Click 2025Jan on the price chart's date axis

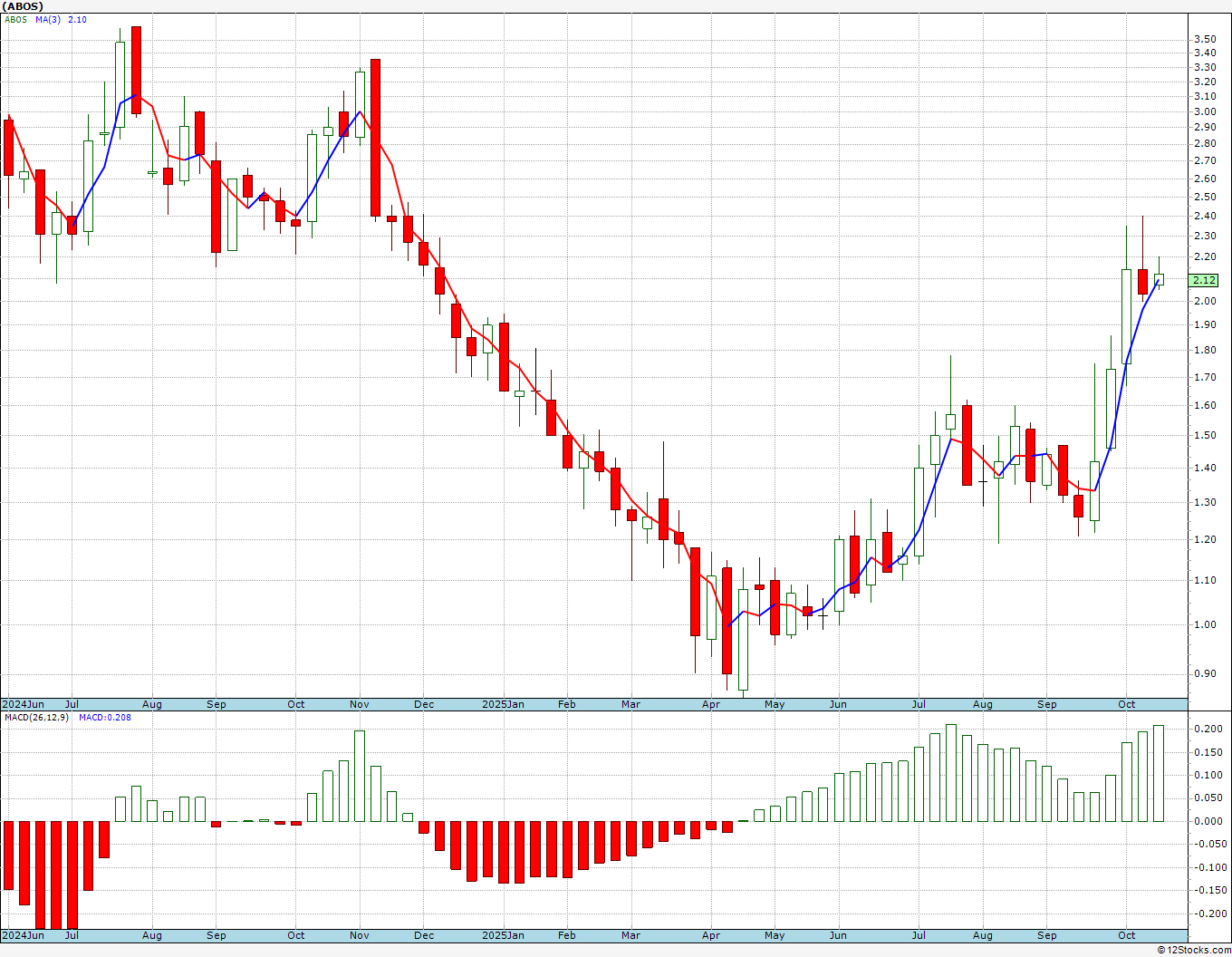pos(503,704)
